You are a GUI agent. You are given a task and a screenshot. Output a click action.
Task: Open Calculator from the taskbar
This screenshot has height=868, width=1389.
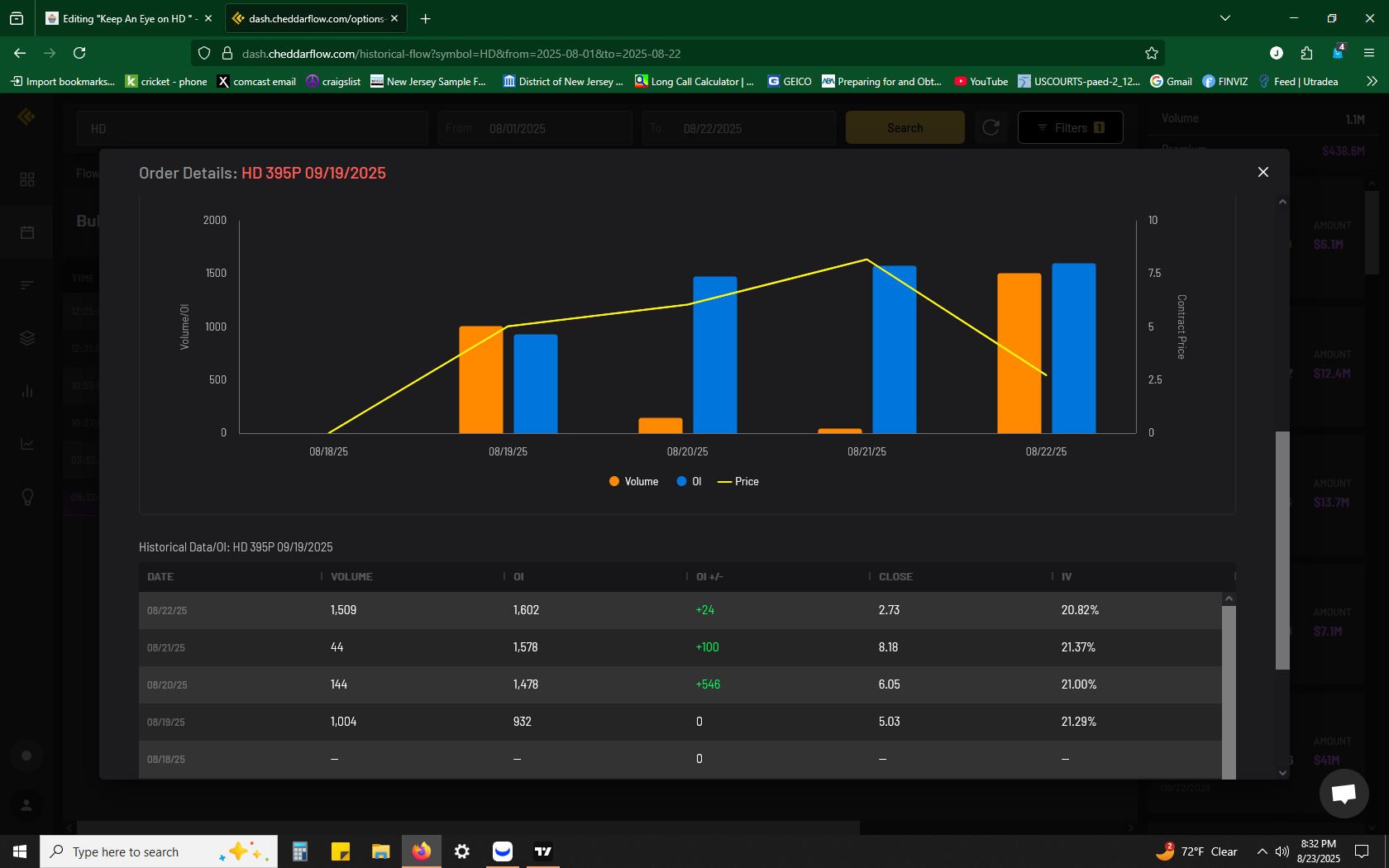300,851
